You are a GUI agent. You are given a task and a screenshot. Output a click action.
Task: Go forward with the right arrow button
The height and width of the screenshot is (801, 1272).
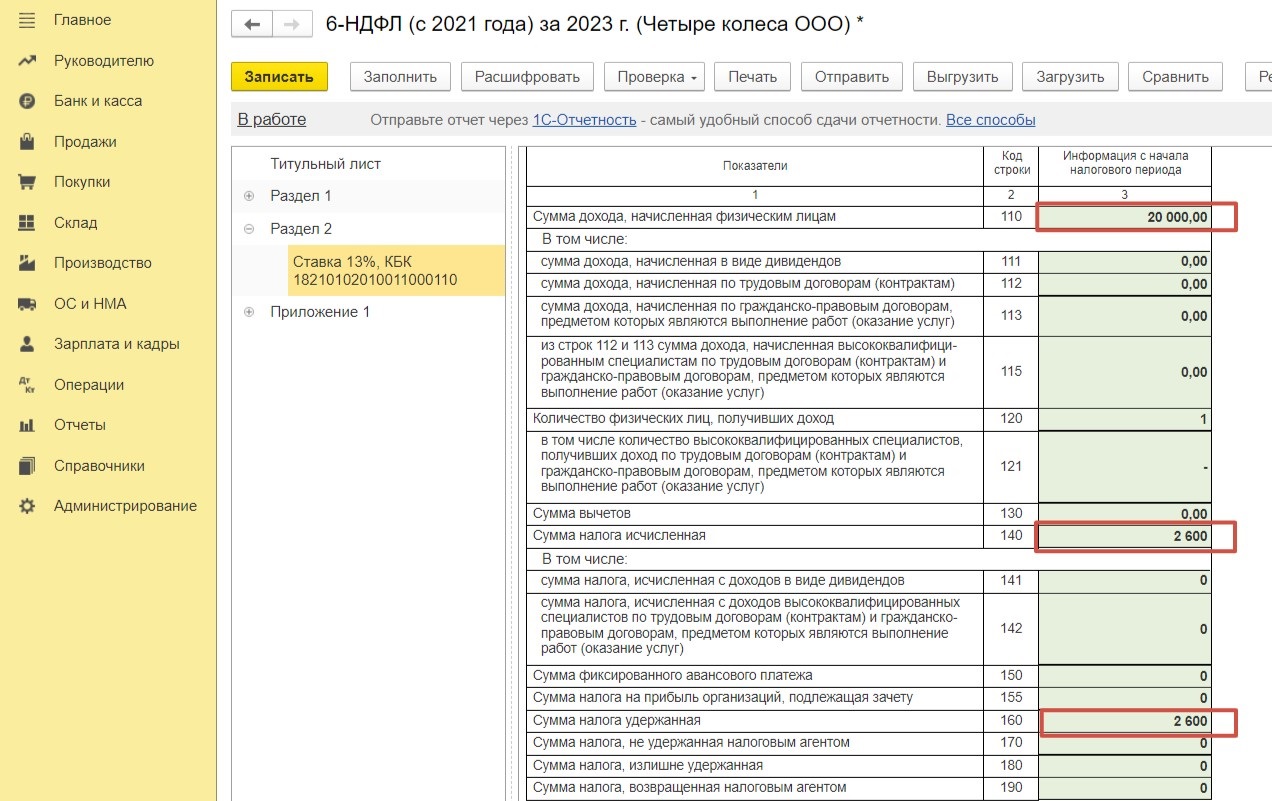291,24
